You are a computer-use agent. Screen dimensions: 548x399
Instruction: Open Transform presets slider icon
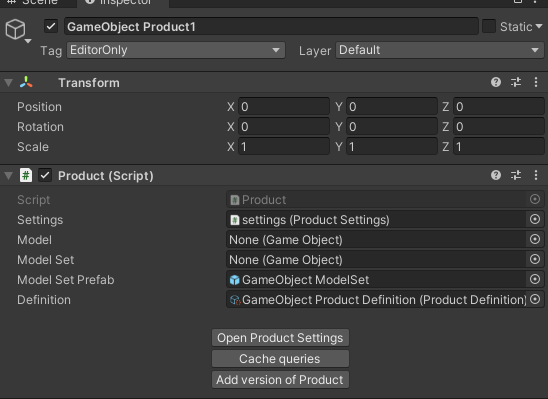(x=516, y=82)
